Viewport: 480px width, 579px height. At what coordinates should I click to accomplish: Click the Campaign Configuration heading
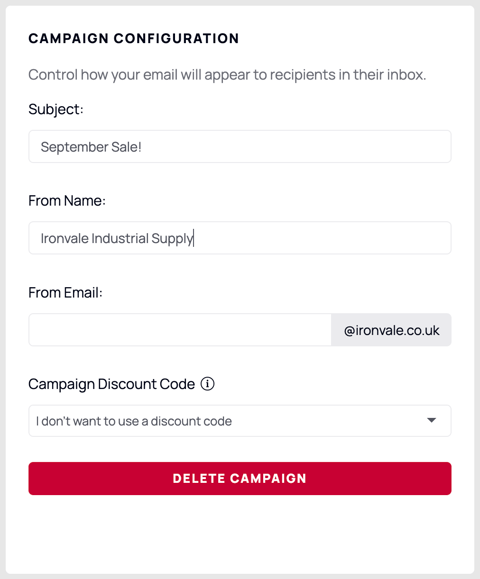click(x=134, y=38)
